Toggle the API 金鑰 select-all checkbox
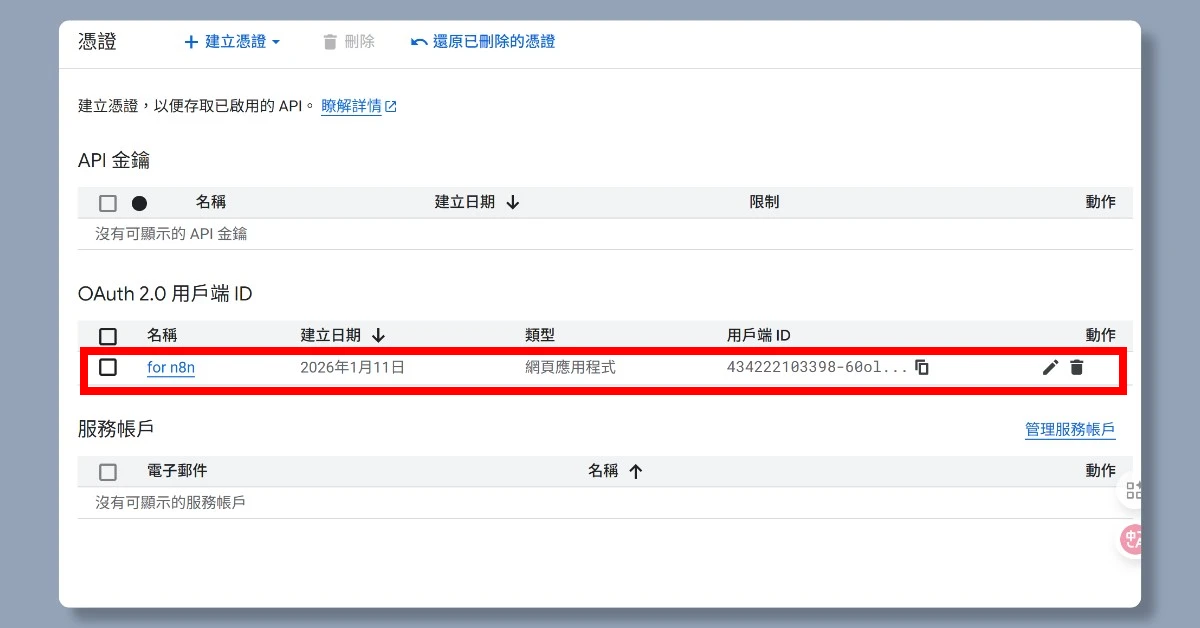 tap(108, 203)
